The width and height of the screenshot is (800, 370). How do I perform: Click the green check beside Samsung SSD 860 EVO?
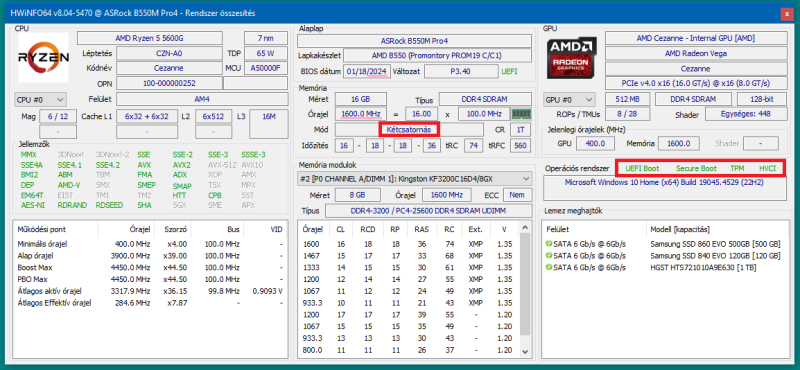click(549, 244)
